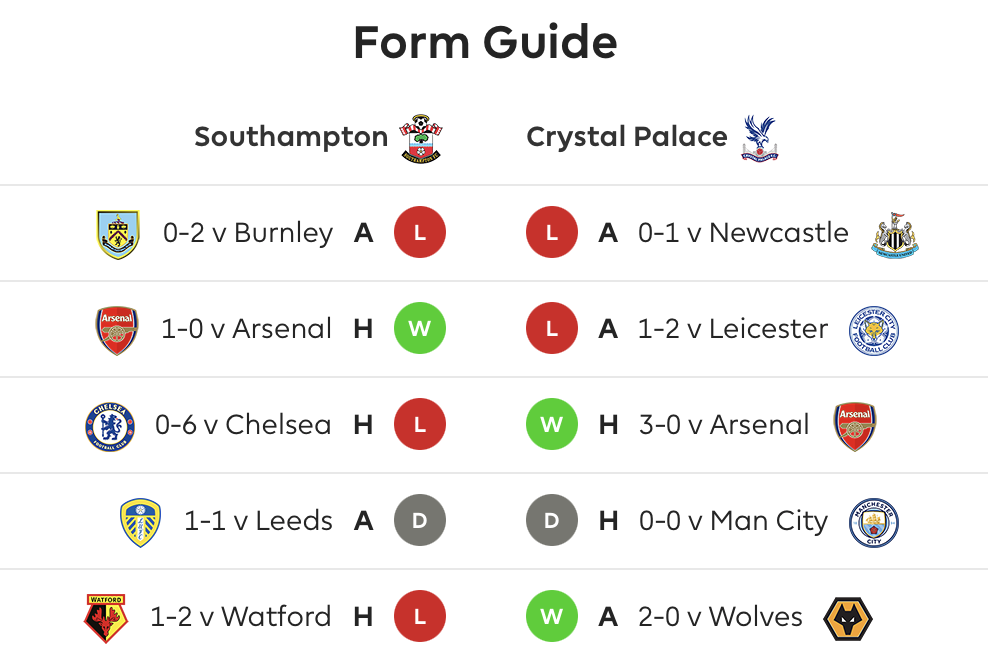The height and width of the screenshot is (664, 988).
Task: Click the Manchester City crest
Action: click(874, 522)
